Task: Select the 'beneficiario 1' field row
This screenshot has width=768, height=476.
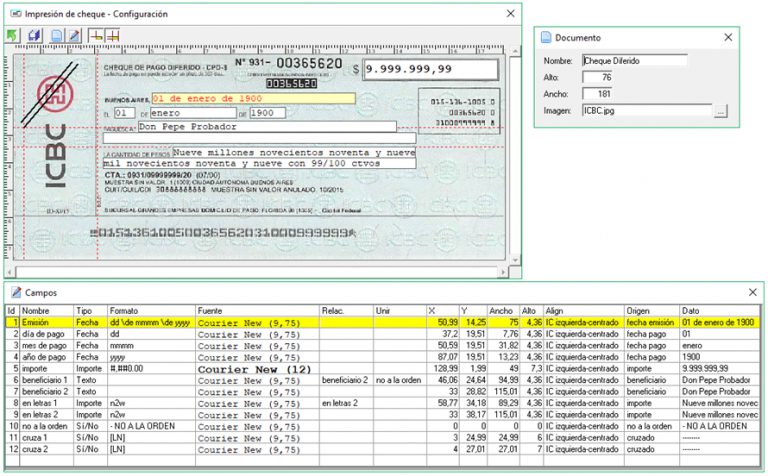Action: (383, 380)
